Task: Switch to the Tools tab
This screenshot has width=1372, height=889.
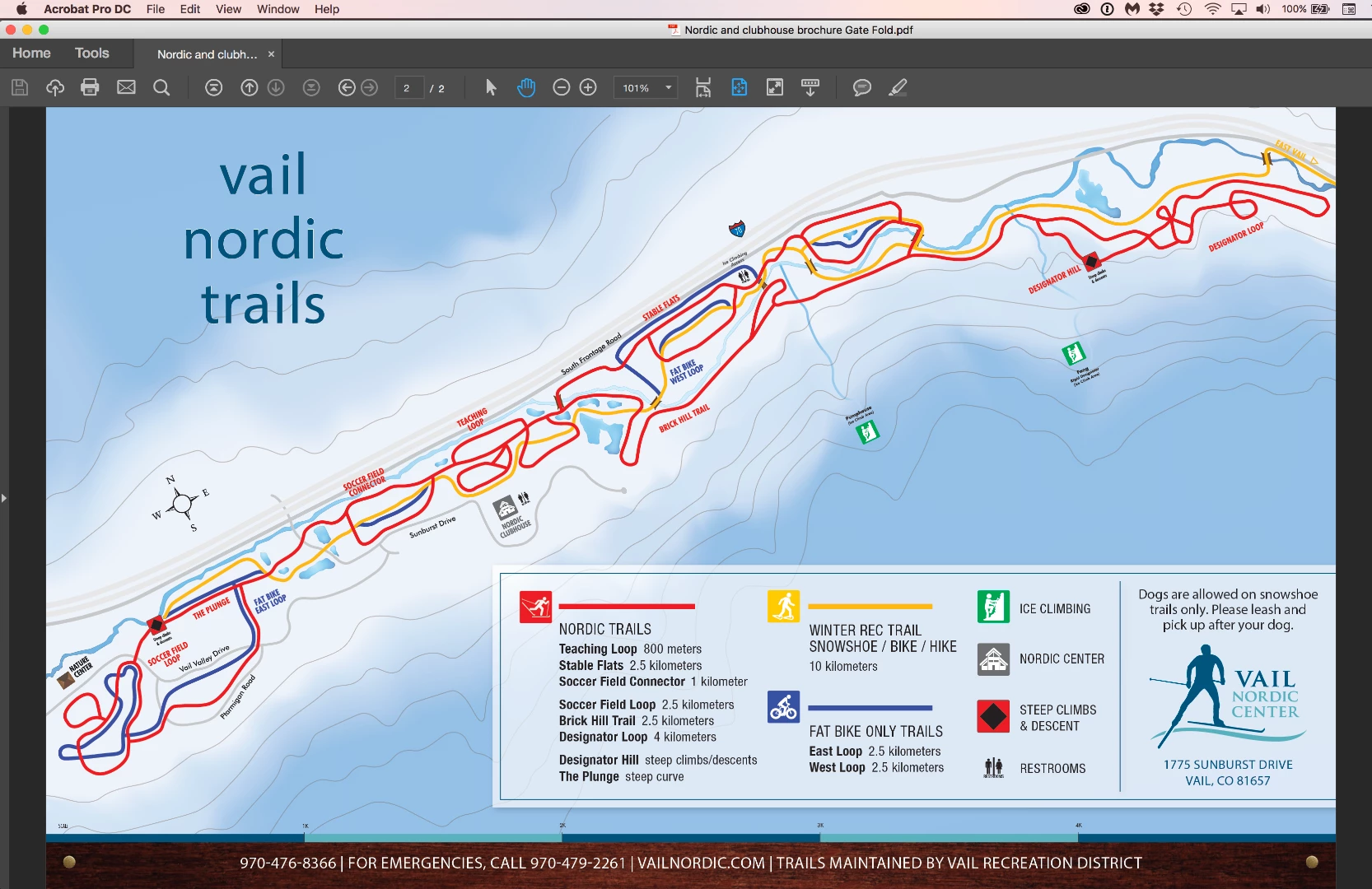Action: tap(91, 53)
